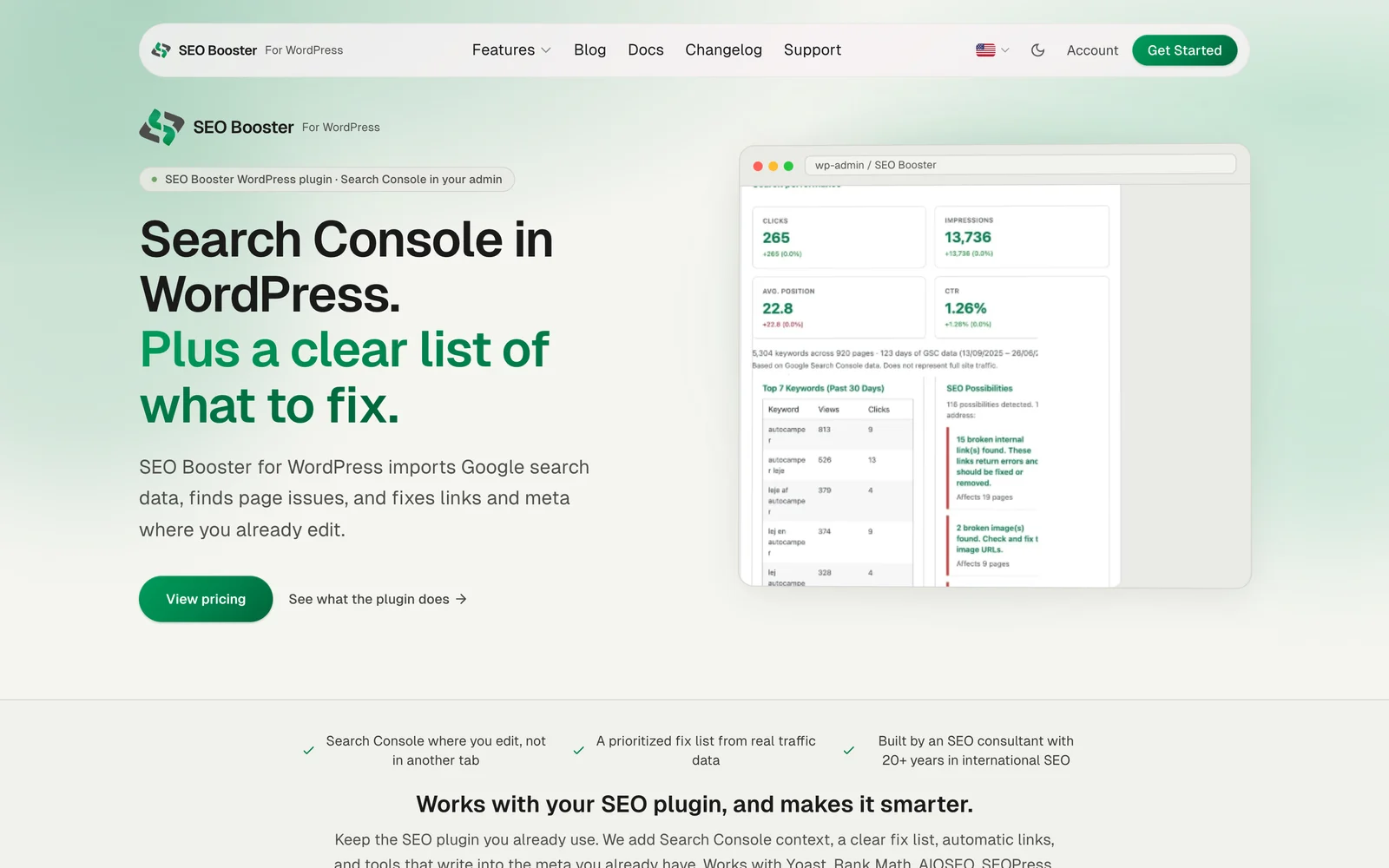1389x868 pixels.
Task: Open the Account link
Action: [x=1092, y=50]
